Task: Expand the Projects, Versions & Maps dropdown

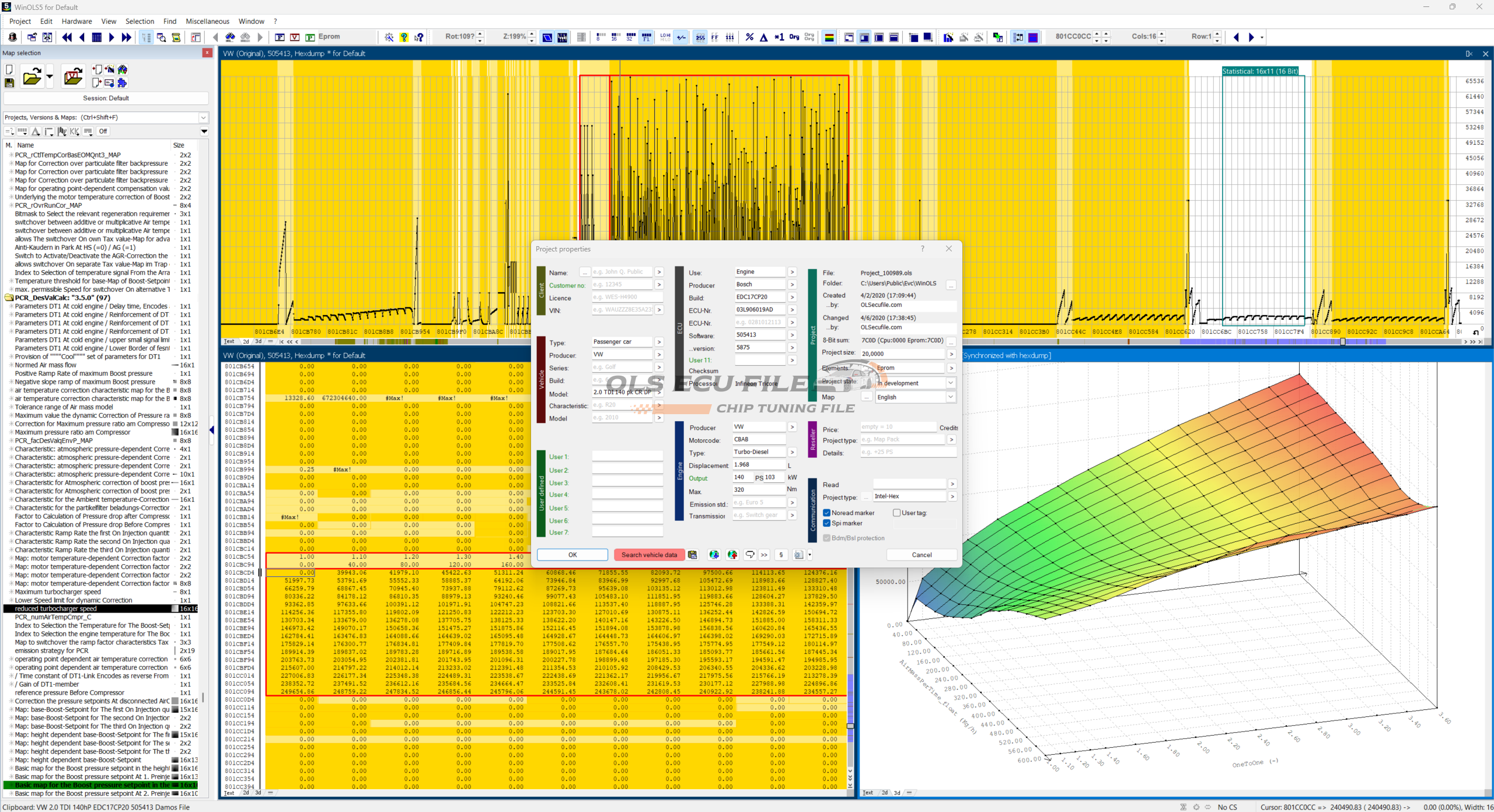Action: (x=203, y=117)
